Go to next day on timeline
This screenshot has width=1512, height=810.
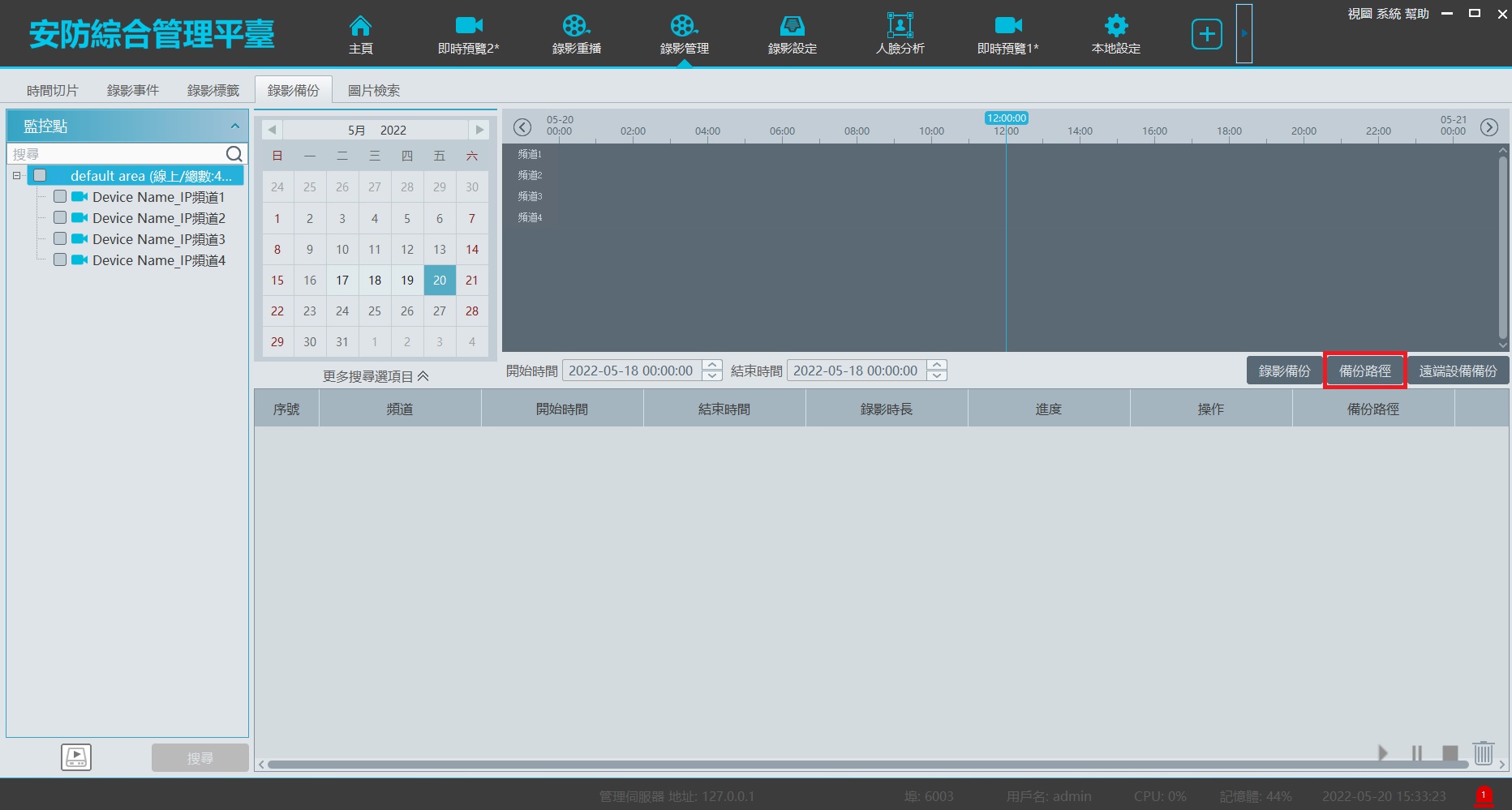[x=1489, y=127]
